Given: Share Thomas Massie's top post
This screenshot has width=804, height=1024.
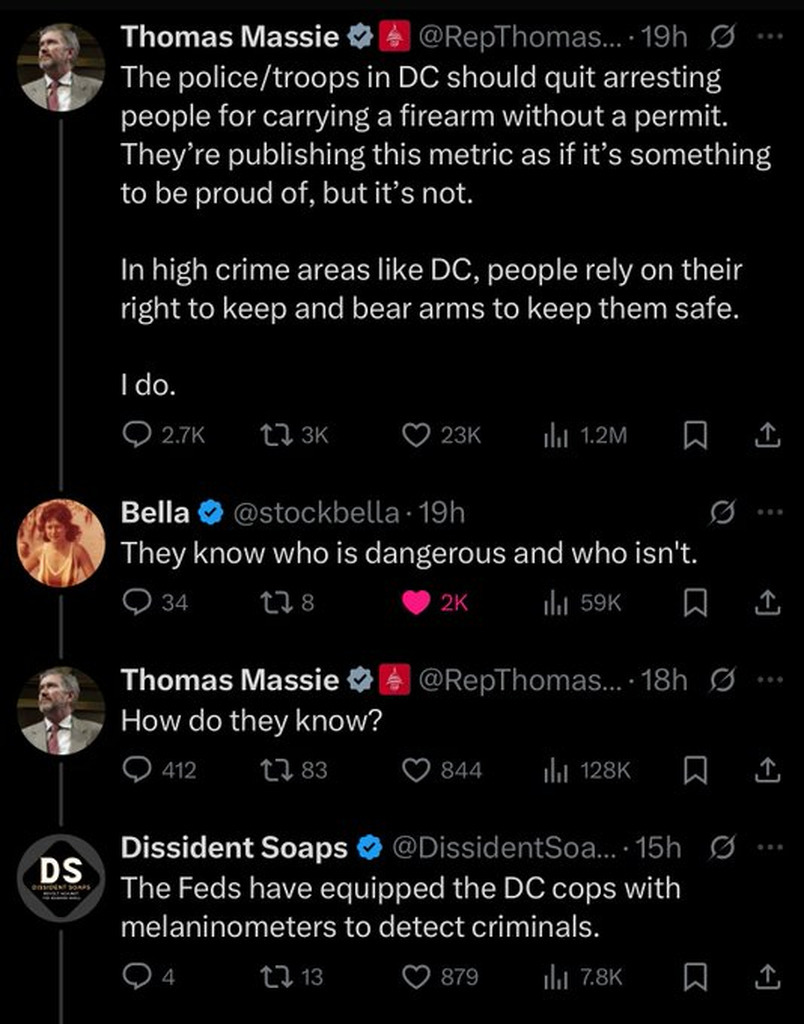Looking at the screenshot, I should [x=765, y=434].
